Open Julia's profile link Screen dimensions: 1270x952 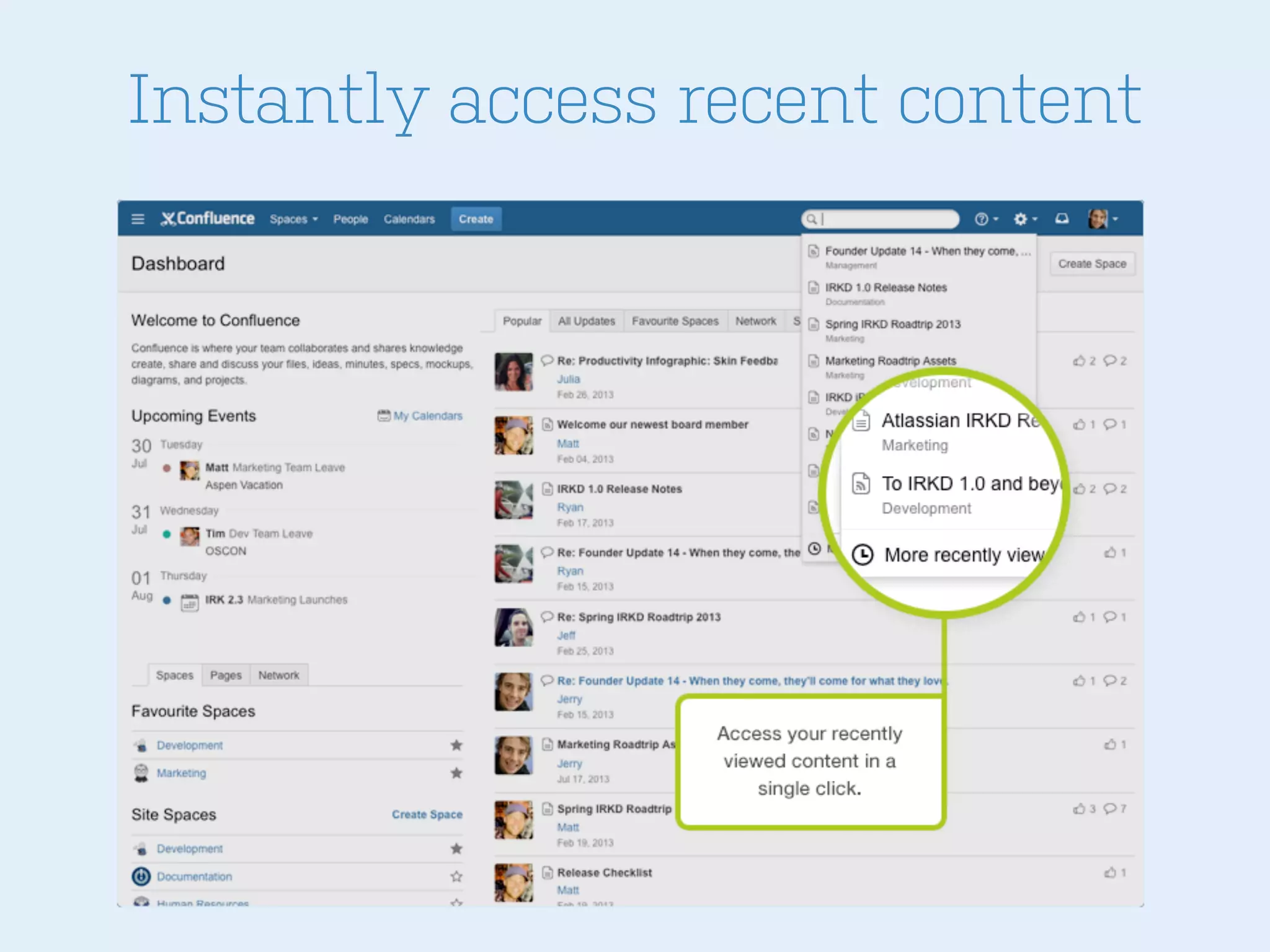[x=568, y=379]
